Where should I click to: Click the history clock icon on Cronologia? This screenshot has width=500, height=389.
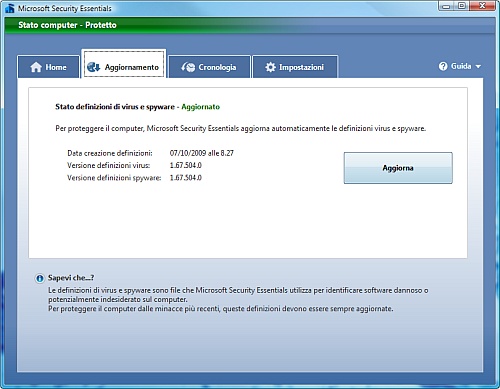coord(188,67)
